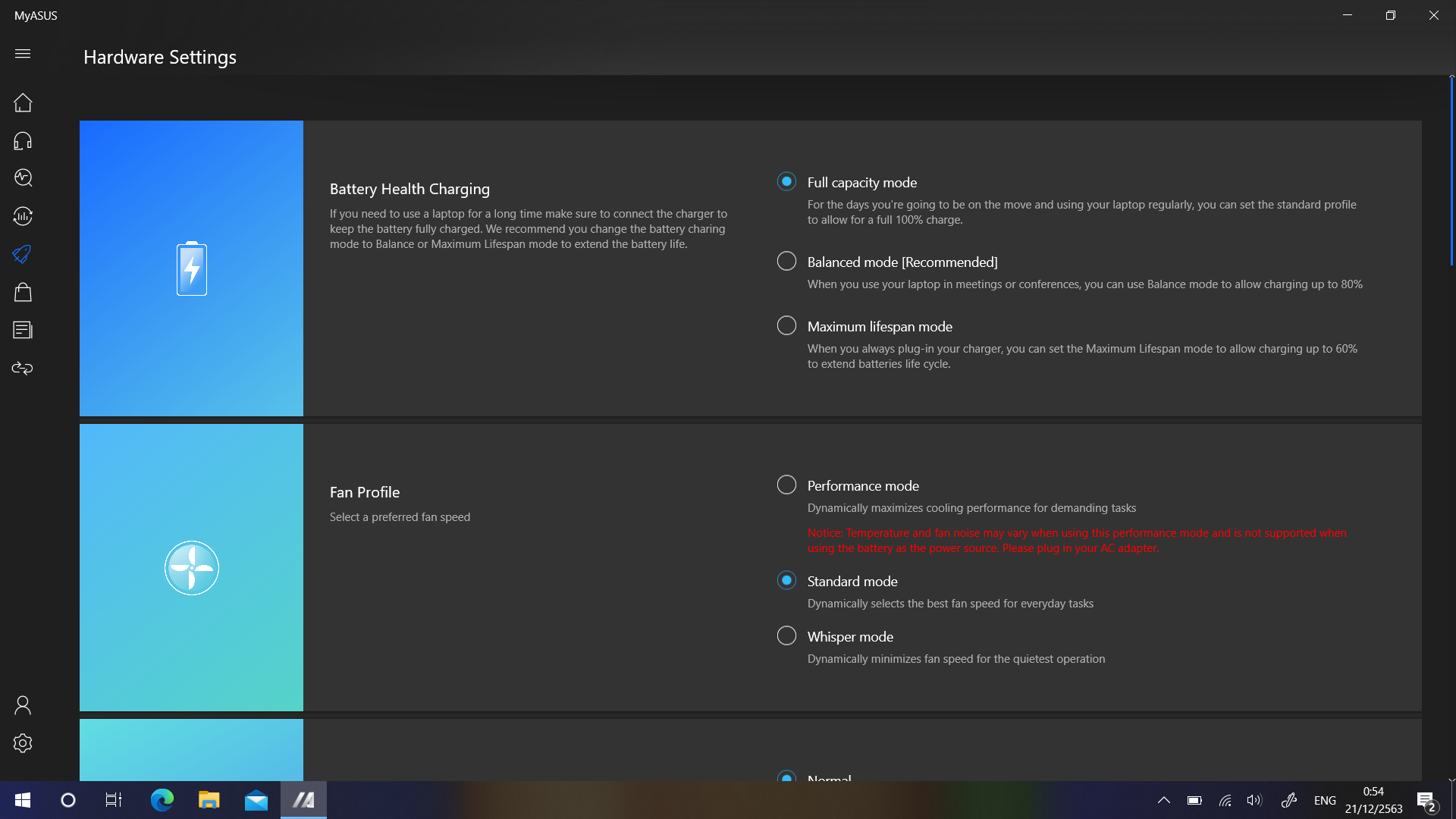1456x819 pixels.
Task: Click the fan profile tile image
Action: coord(191,567)
